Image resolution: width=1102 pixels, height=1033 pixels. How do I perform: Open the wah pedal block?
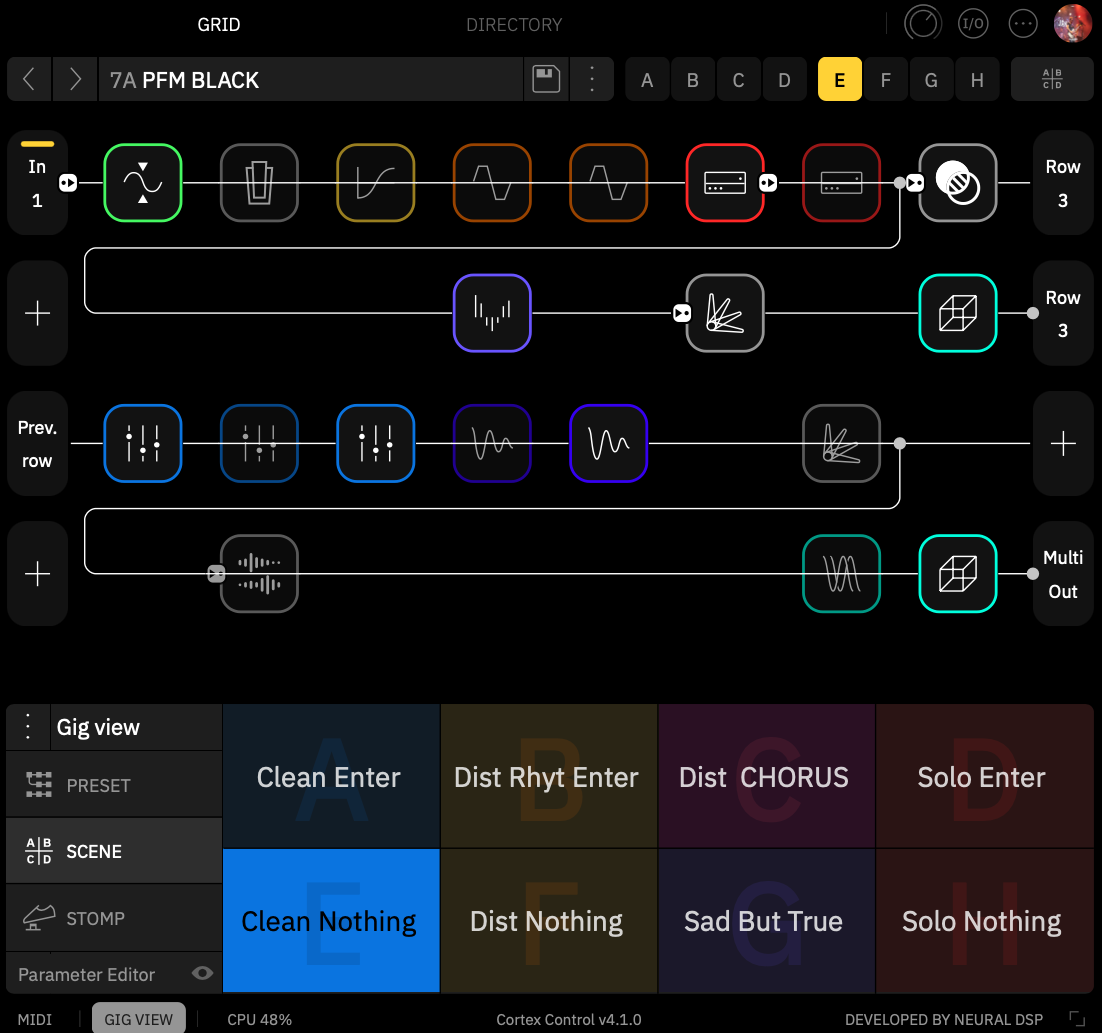(x=259, y=183)
